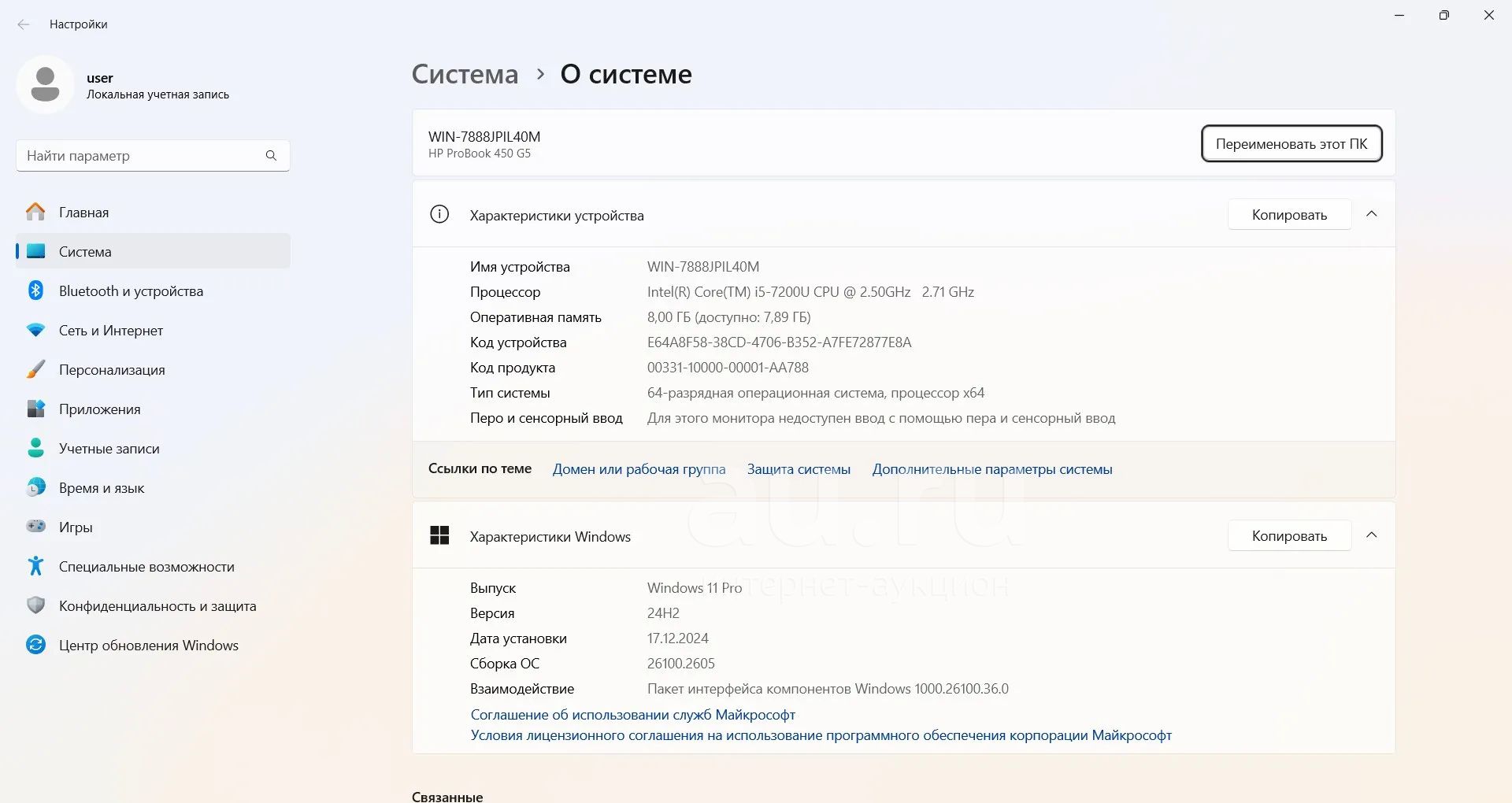
Task: Select OS build 26100.2605
Action: pos(681,664)
